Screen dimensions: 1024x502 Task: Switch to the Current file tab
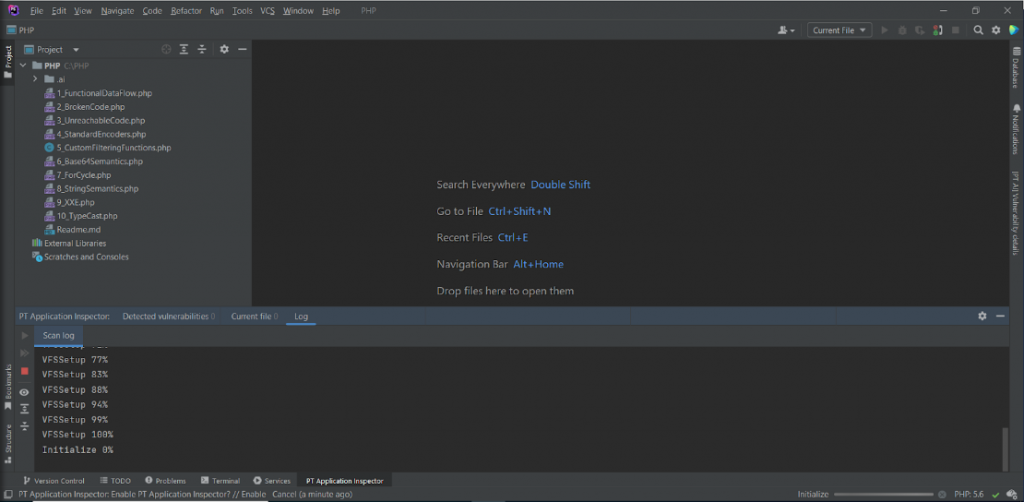coord(254,316)
